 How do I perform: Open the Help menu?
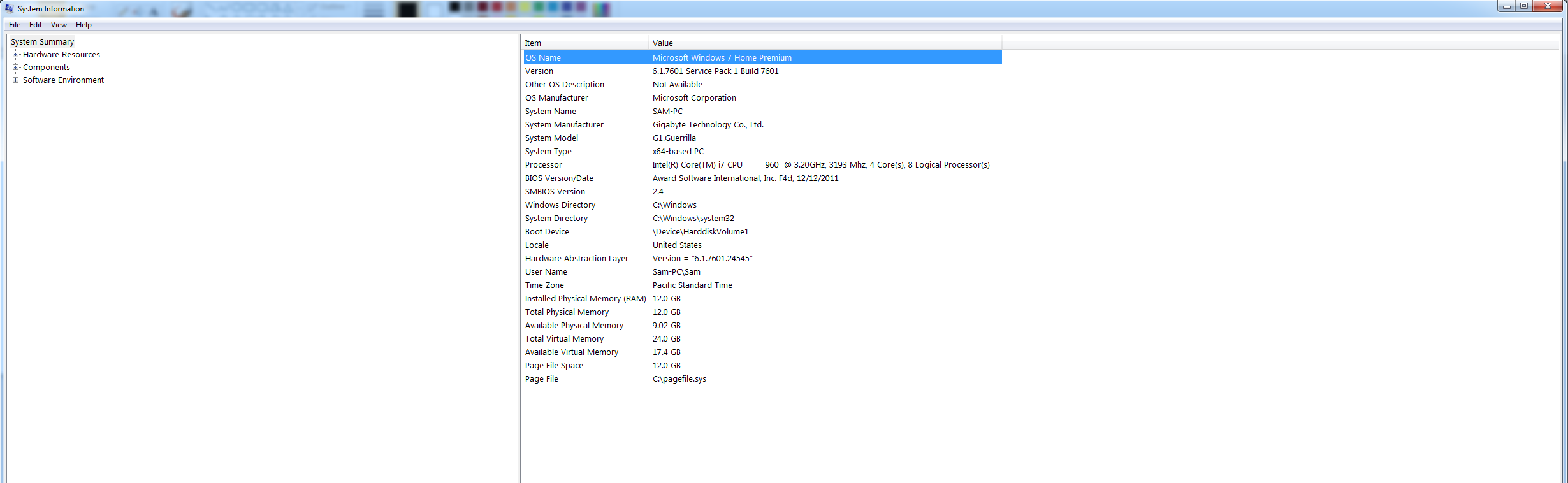(x=83, y=25)
